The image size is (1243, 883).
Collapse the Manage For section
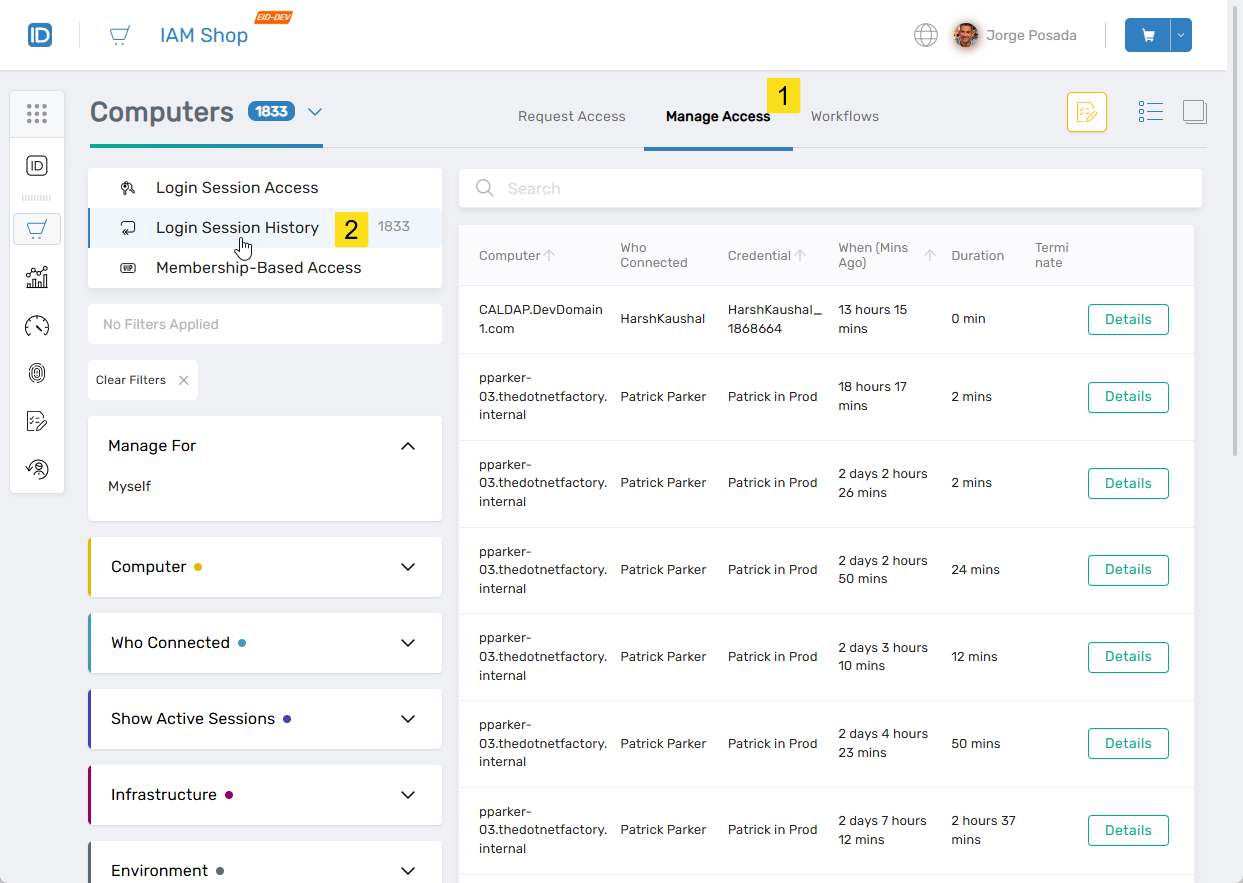tap(407, 446)
